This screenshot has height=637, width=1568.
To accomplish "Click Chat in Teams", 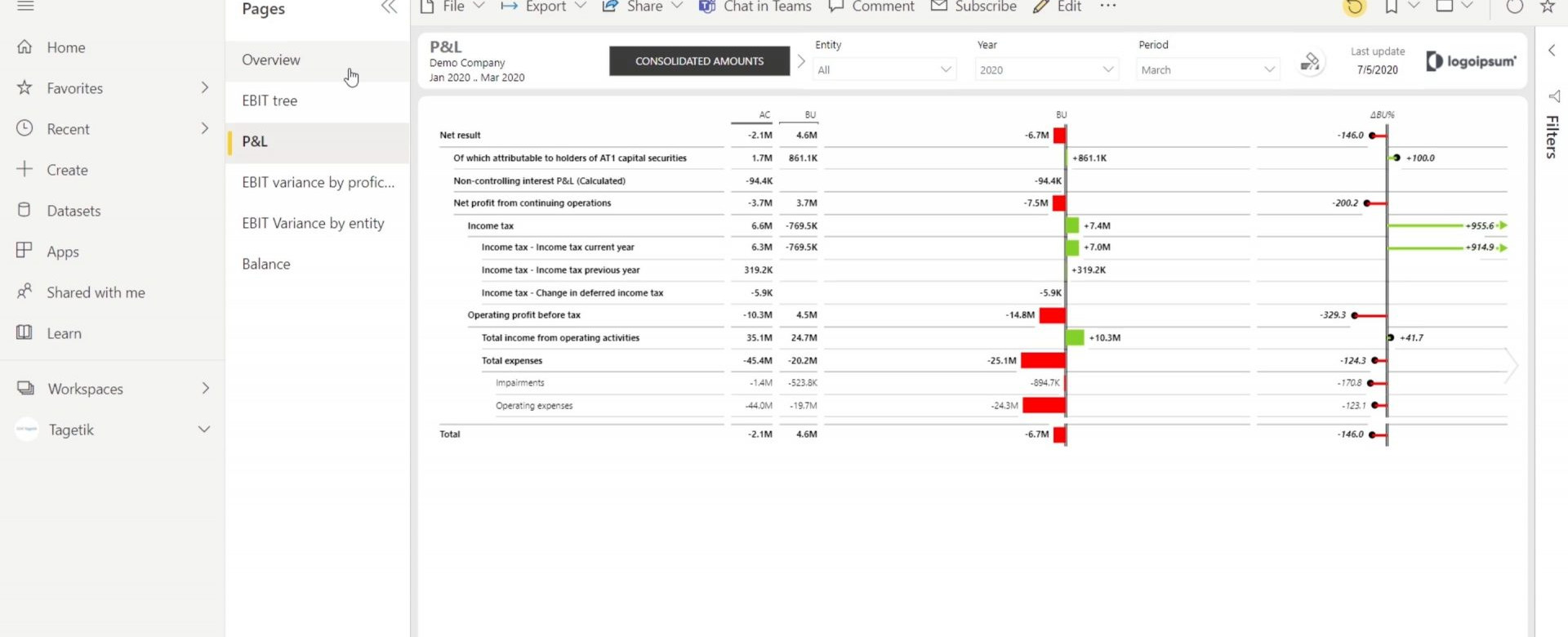I will (755, 7).
